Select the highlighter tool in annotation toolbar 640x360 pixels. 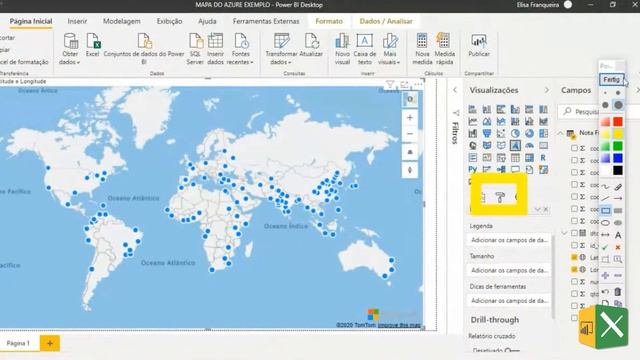[x=618, y=187]
